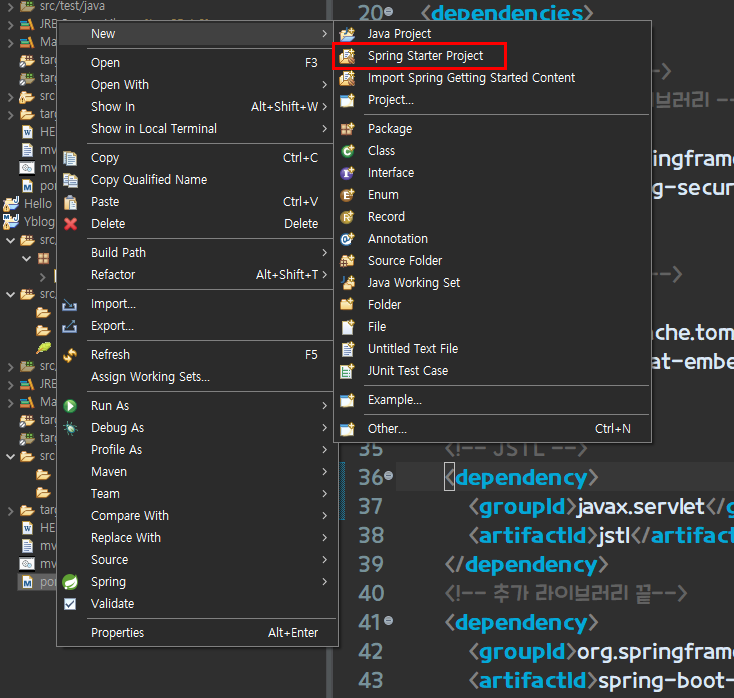Expand the JRE tree node below Yblog
Image resolution: width=734 pixels, height=698 pixels.
point(10,385)
